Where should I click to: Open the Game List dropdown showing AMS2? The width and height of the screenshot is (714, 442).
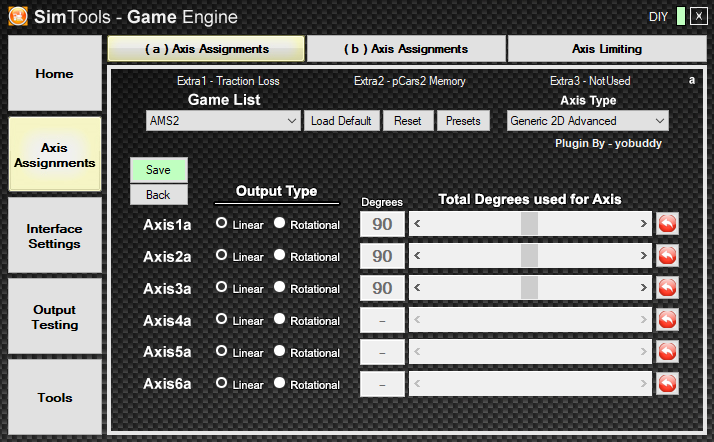click(x=223, y=121)
